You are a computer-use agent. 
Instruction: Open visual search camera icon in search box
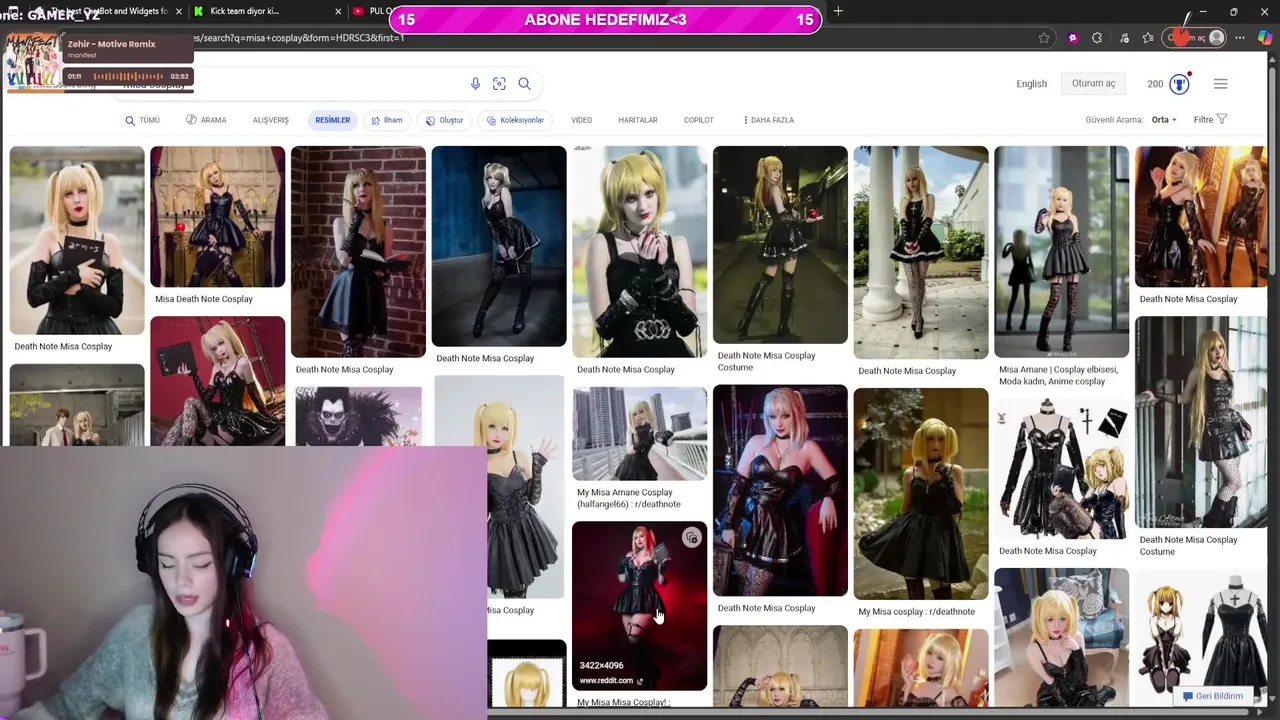pyautogui.click(x=499, y=84)
